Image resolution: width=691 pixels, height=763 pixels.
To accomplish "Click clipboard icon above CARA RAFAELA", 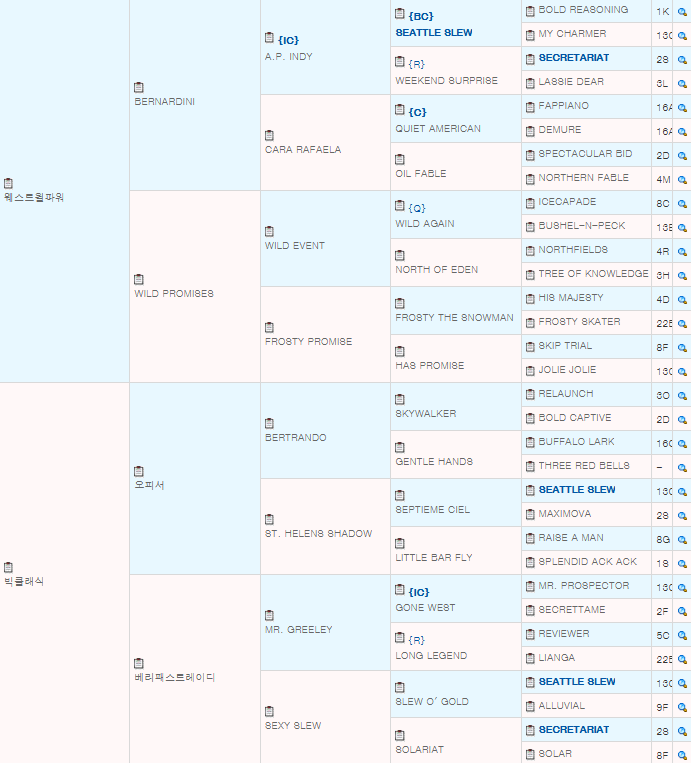I will click(269, 135).
